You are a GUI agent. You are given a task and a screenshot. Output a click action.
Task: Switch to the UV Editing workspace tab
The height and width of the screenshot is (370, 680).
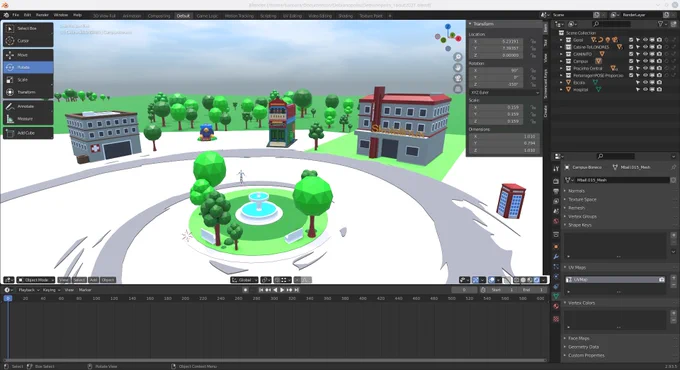(292, 16)
